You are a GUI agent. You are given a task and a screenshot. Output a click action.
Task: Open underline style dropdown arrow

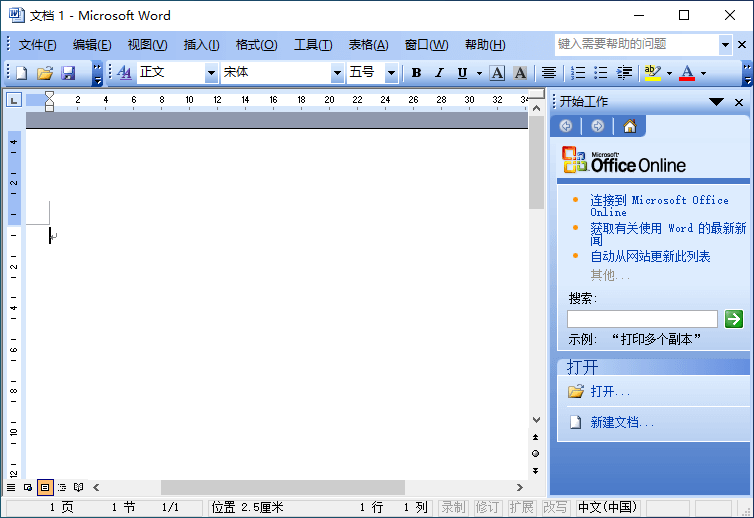tap(479, 73)
